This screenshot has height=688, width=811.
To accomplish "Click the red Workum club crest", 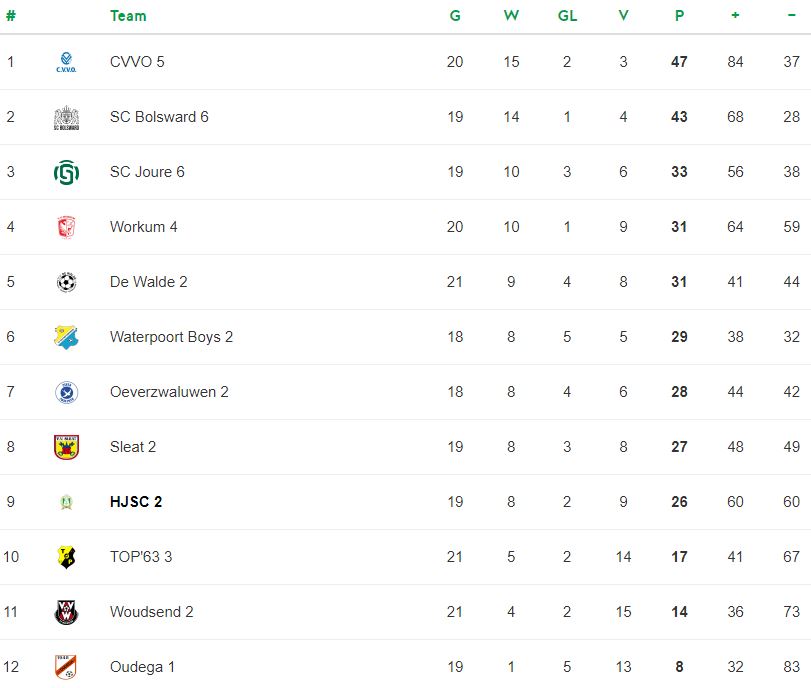I will (66, 227).
